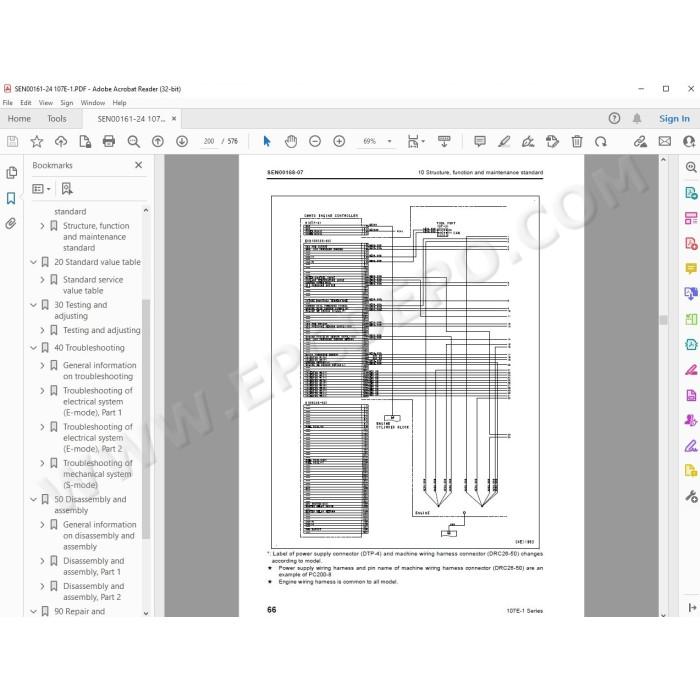
Task: Collapse the 40 Troubleshooting bookmark
Action: tap(33, 348)
